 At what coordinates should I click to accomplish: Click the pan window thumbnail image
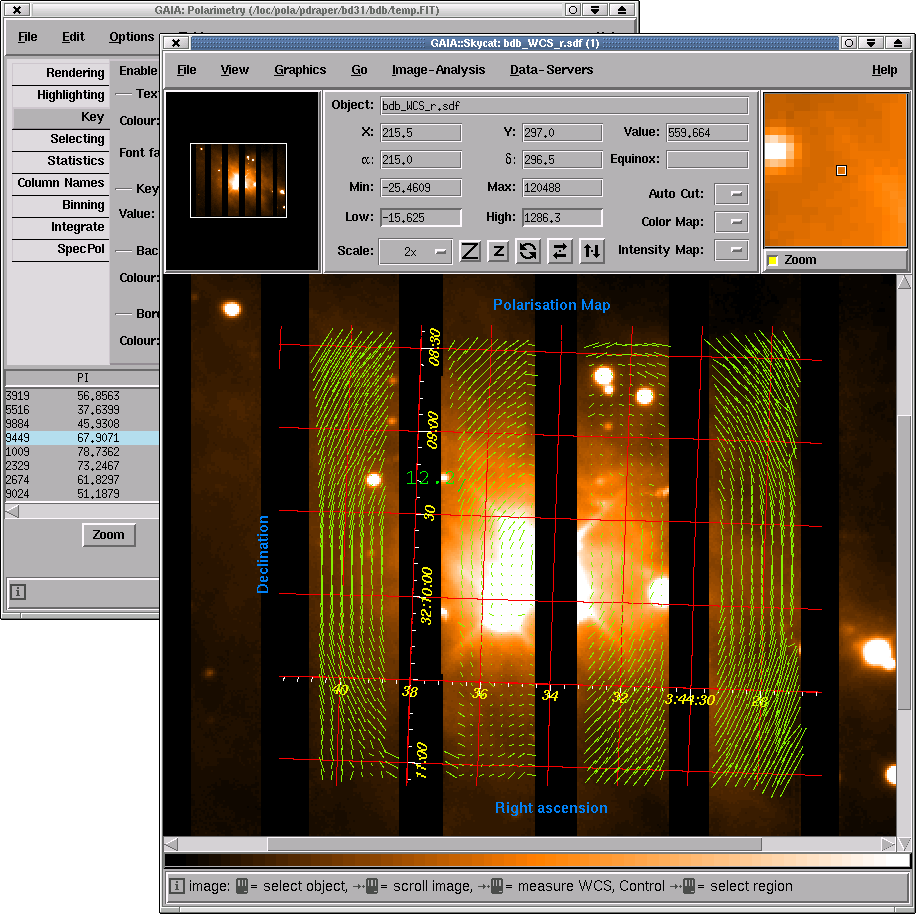[x=238, y=180]
